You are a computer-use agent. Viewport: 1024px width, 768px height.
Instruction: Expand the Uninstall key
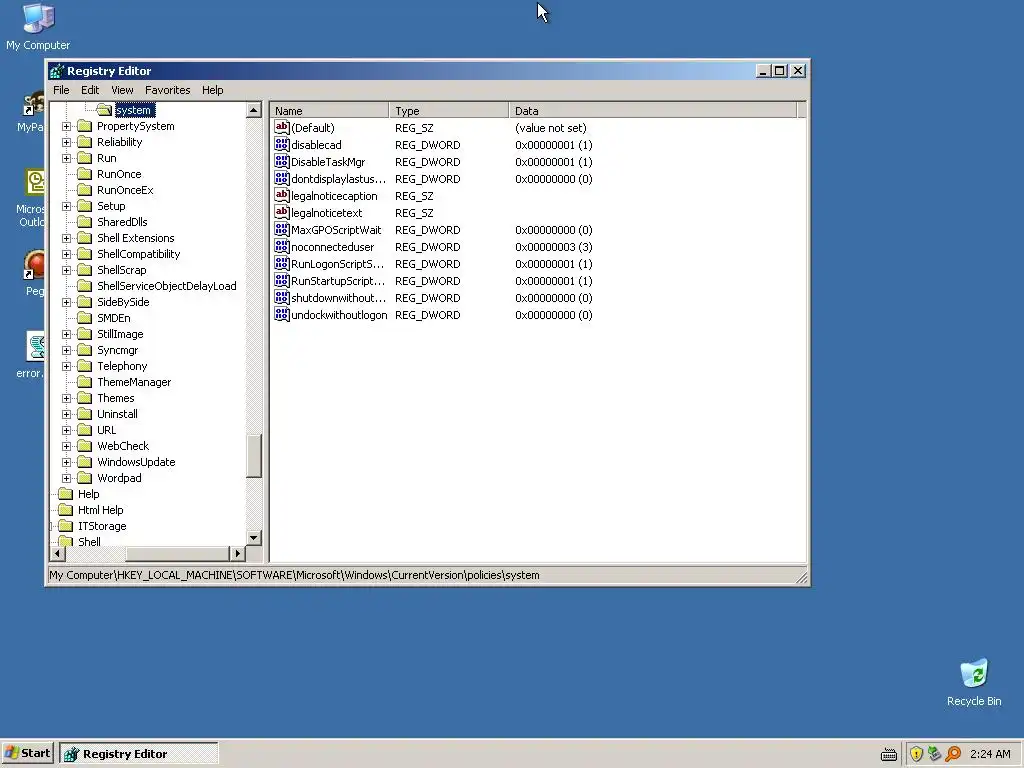click(67, 414)
